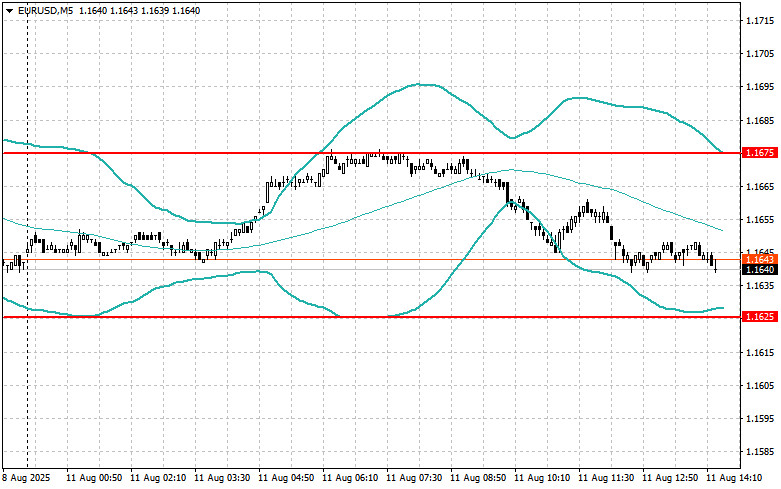Open the chart menu triangle beside EURUSD,M5
Image resolution: width=781 pixels, height=489 pixels.
(9, 10)
